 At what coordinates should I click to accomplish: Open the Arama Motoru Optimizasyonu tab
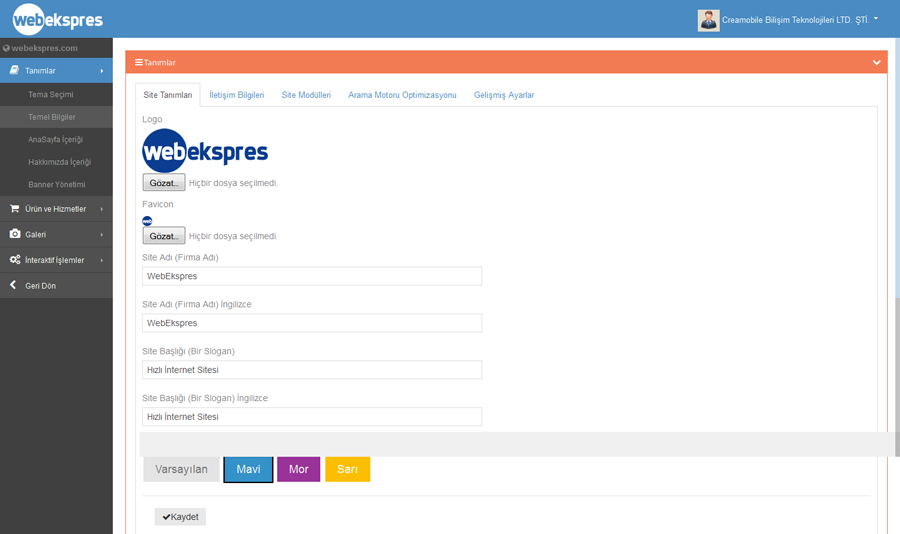pyautogui.click(x=402, y=95)
